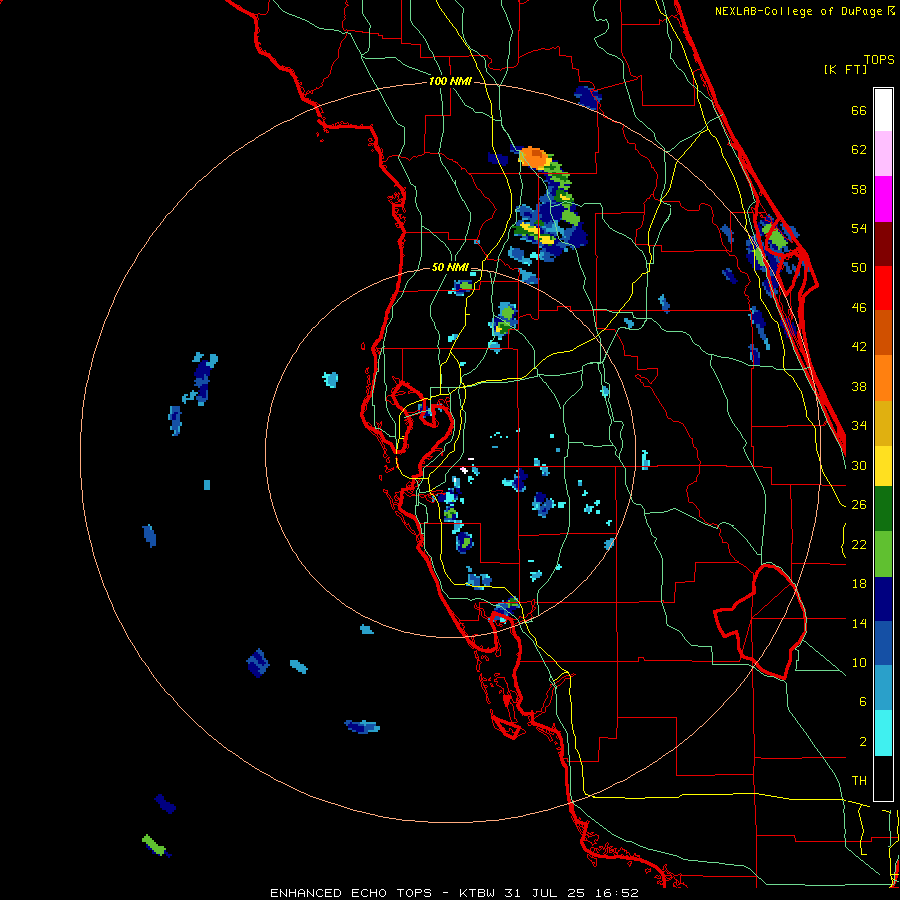The width and height of the screenshot is (900, 900).
Task: Select the black TH swatch at legend bottom
Action: tap(883, 778)
